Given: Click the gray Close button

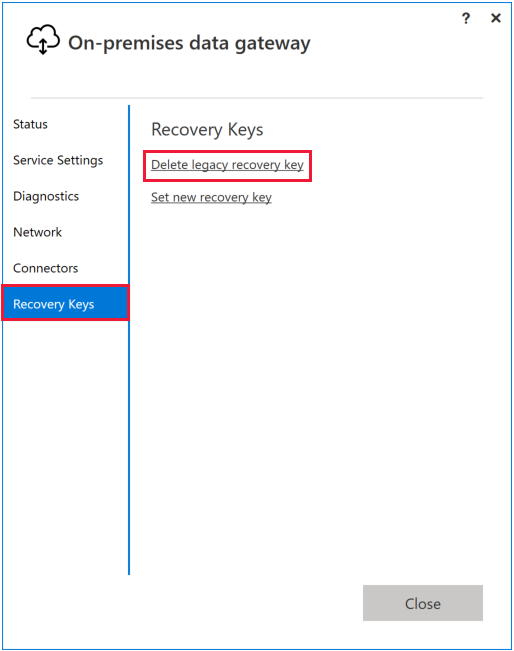Looking at the screenshot, I should tap(423, 603).
